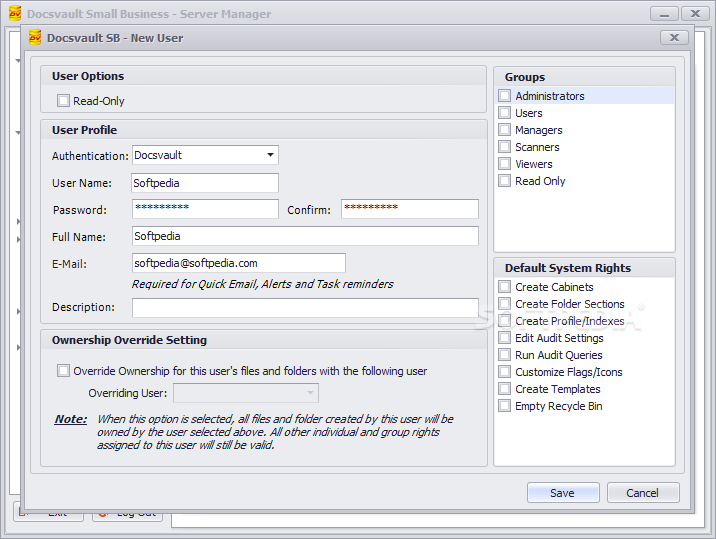716x539 pixels.
Task: Check the Administrators group
Action: (x=504, y=95)
